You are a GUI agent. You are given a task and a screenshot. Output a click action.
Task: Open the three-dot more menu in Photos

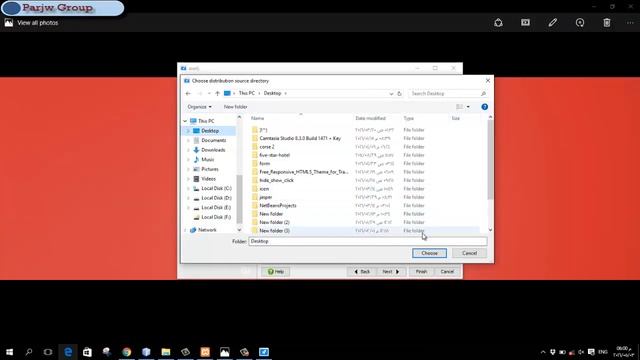[x=630, y=23]
